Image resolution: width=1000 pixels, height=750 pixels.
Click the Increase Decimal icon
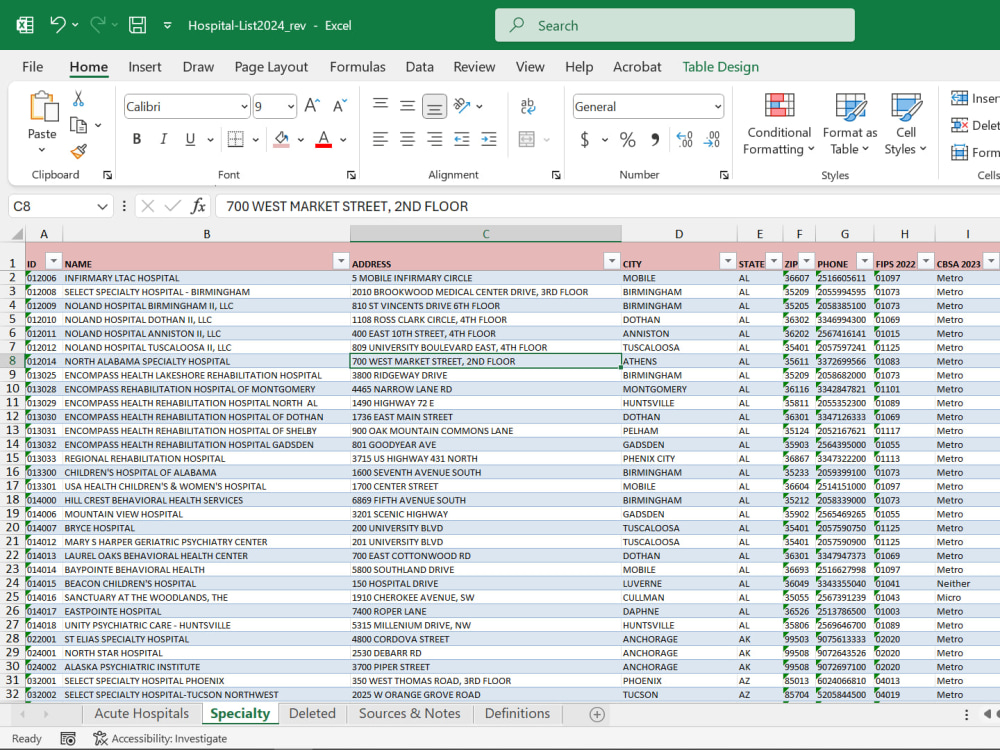(x=684, y=140)
